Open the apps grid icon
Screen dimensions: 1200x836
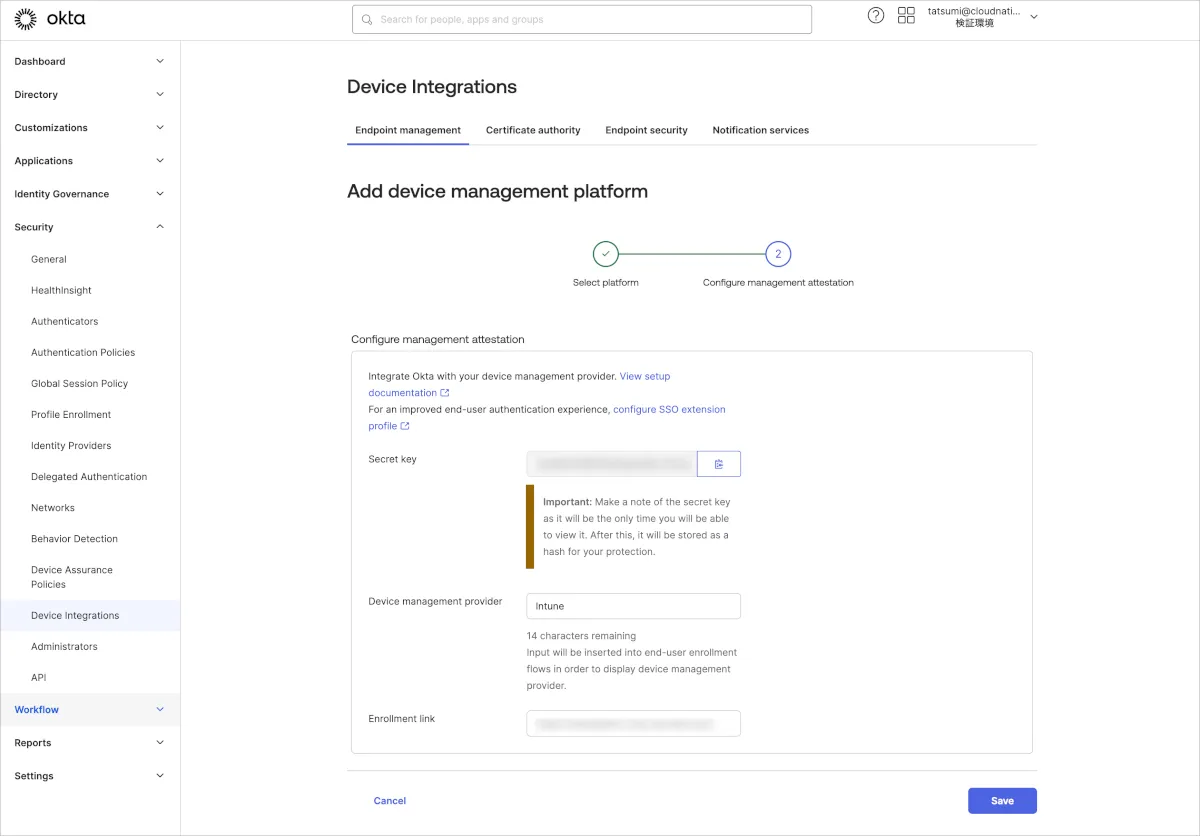pos(906,16)
